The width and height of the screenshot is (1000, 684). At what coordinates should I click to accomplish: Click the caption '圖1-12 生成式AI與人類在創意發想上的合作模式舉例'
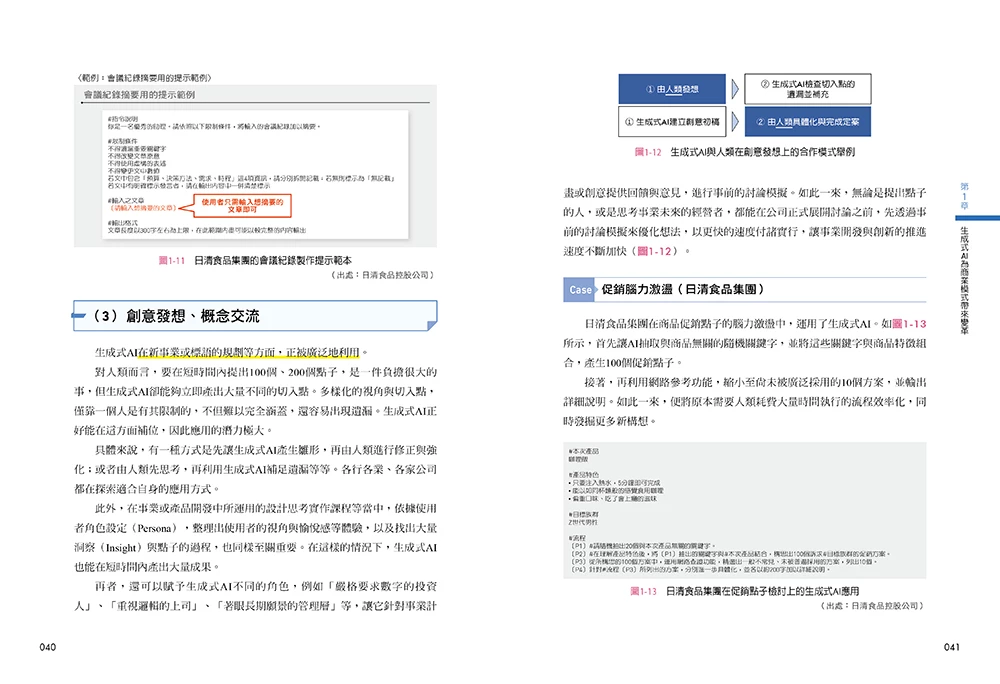744,152
